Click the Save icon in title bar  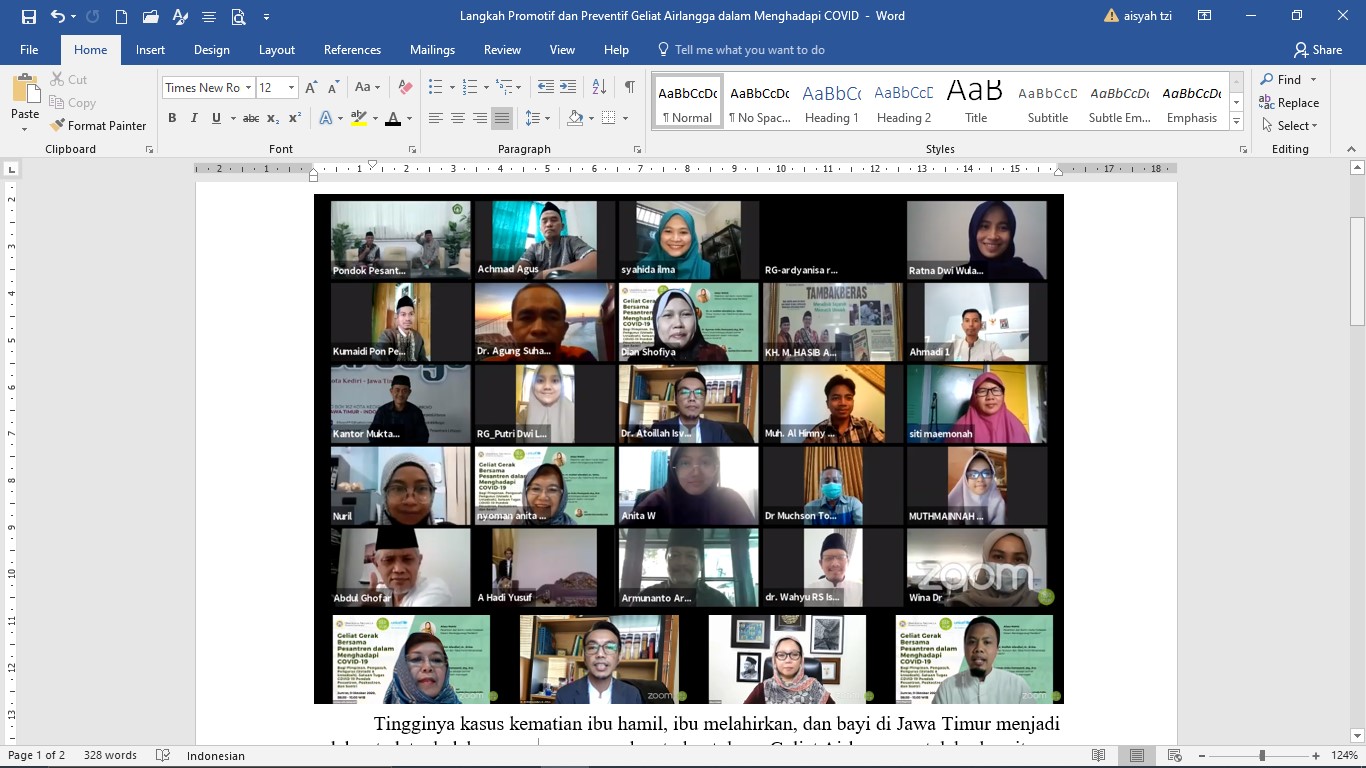[x=28, y=16]
